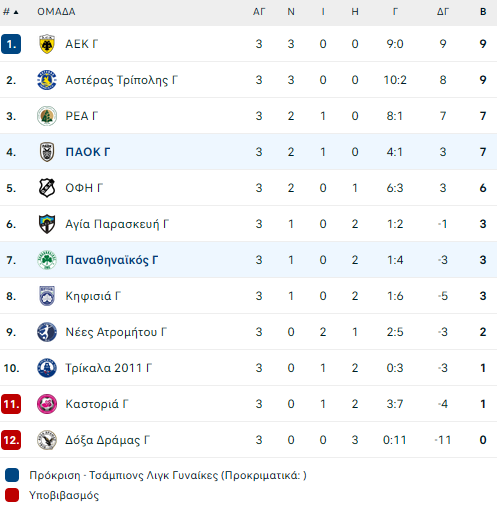Click the Καστοριά Γ pink logo
The height and width of the screenshot is (506, 497).
47,404
